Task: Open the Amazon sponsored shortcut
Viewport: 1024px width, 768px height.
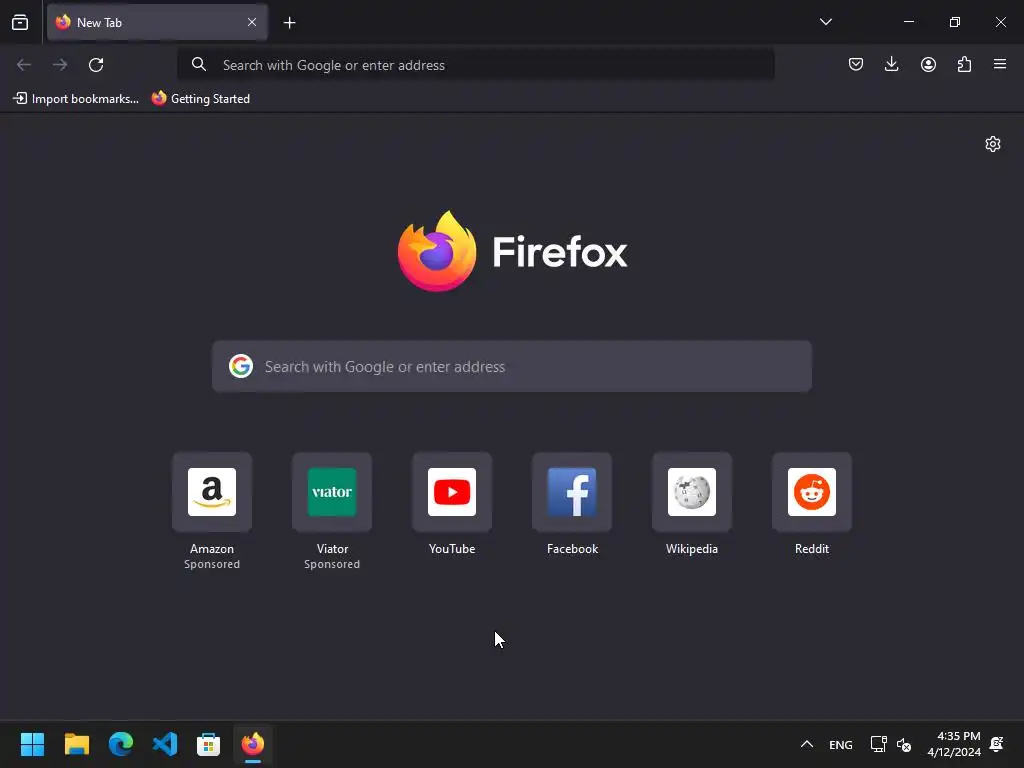Action: tap(212, 511)
